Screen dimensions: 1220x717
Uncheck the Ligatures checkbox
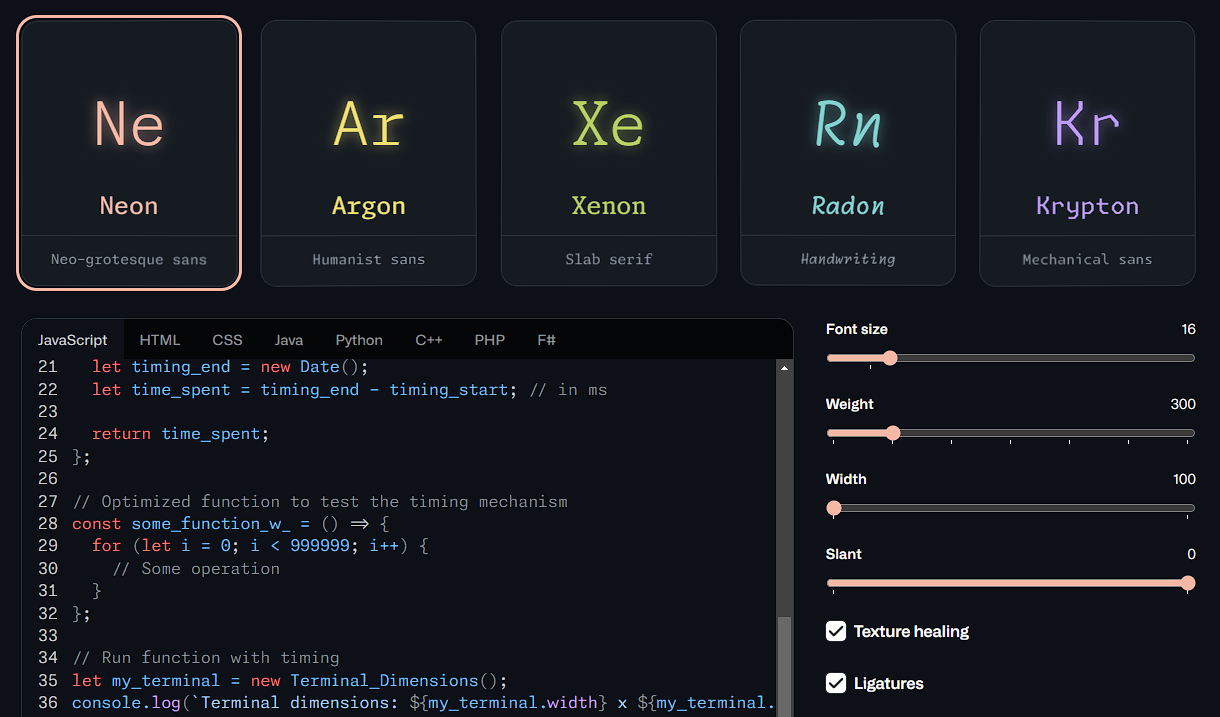tap(836, 683)
